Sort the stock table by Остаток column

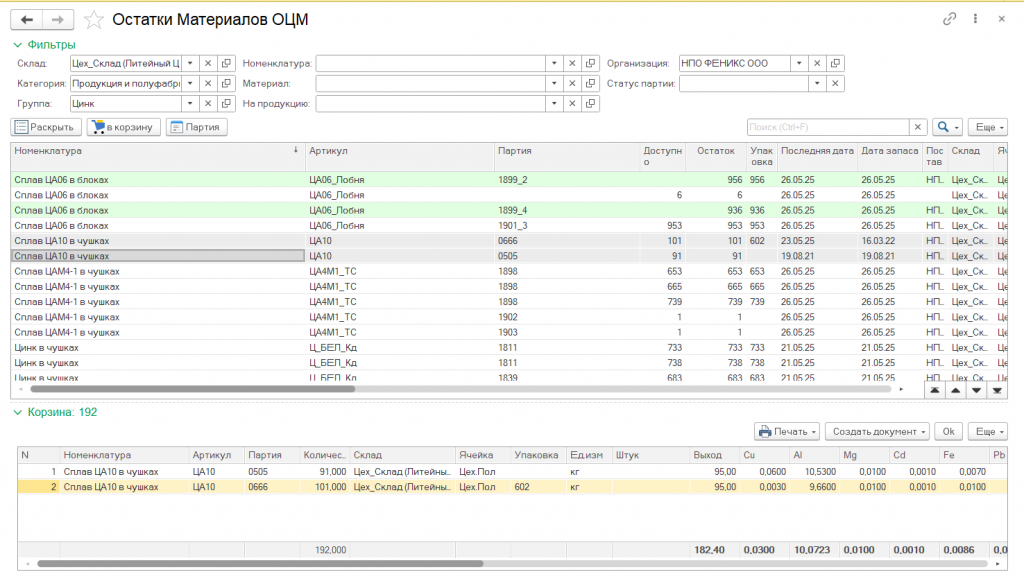[x=716, y=157]
